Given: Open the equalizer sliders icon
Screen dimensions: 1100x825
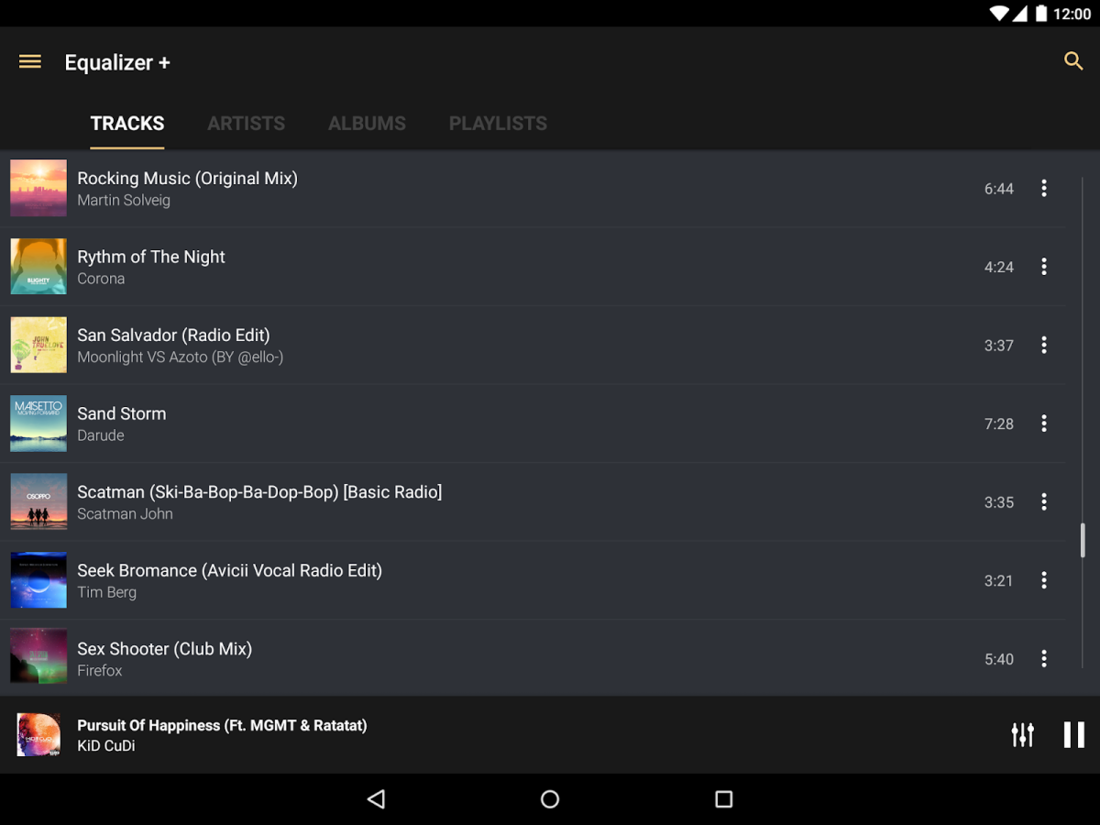Looking at the screenshot, I should click(1022, 735).
